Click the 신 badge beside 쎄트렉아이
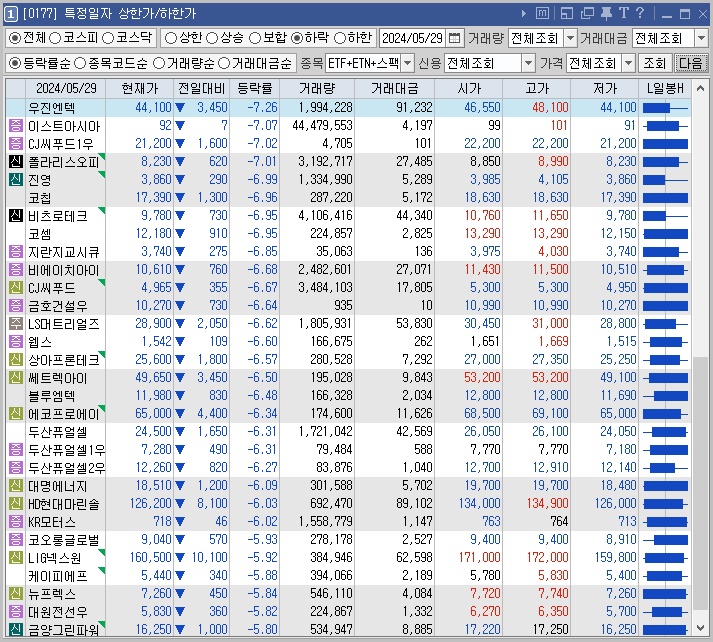Image resolution: width=713 pixels, height=642 pixels. click(x=15, y=378)
